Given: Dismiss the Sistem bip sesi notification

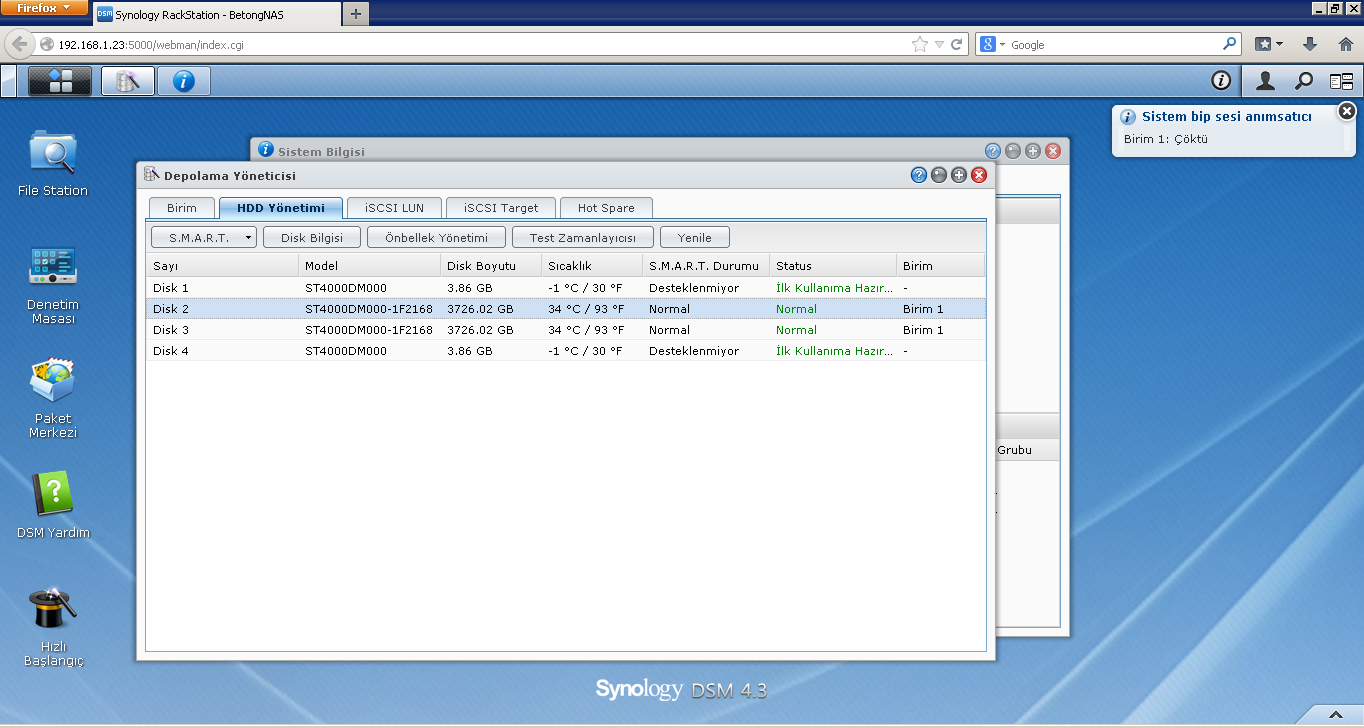Looking at the screenshot, I should (x=1346, y=111).
